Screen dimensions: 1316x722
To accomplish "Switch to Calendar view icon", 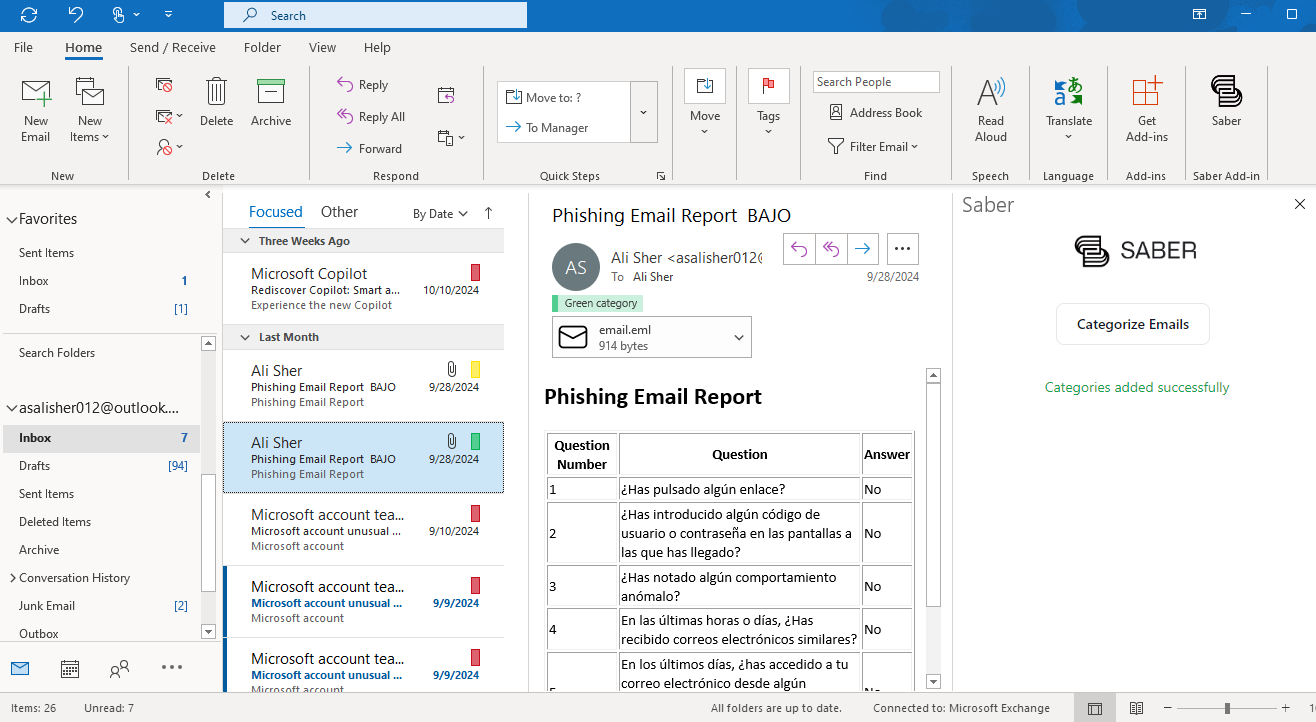I will (70, 668).
